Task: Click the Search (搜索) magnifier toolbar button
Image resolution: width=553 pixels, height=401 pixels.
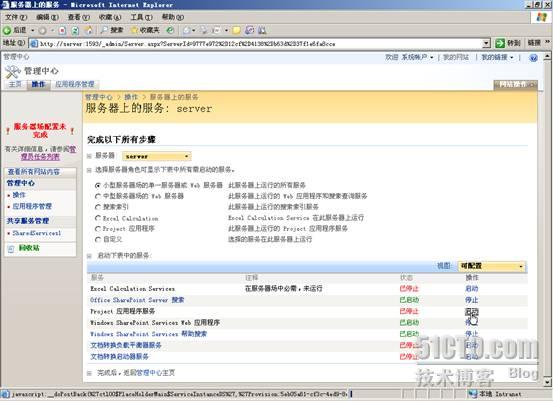Action: click(x=111, y=30)
